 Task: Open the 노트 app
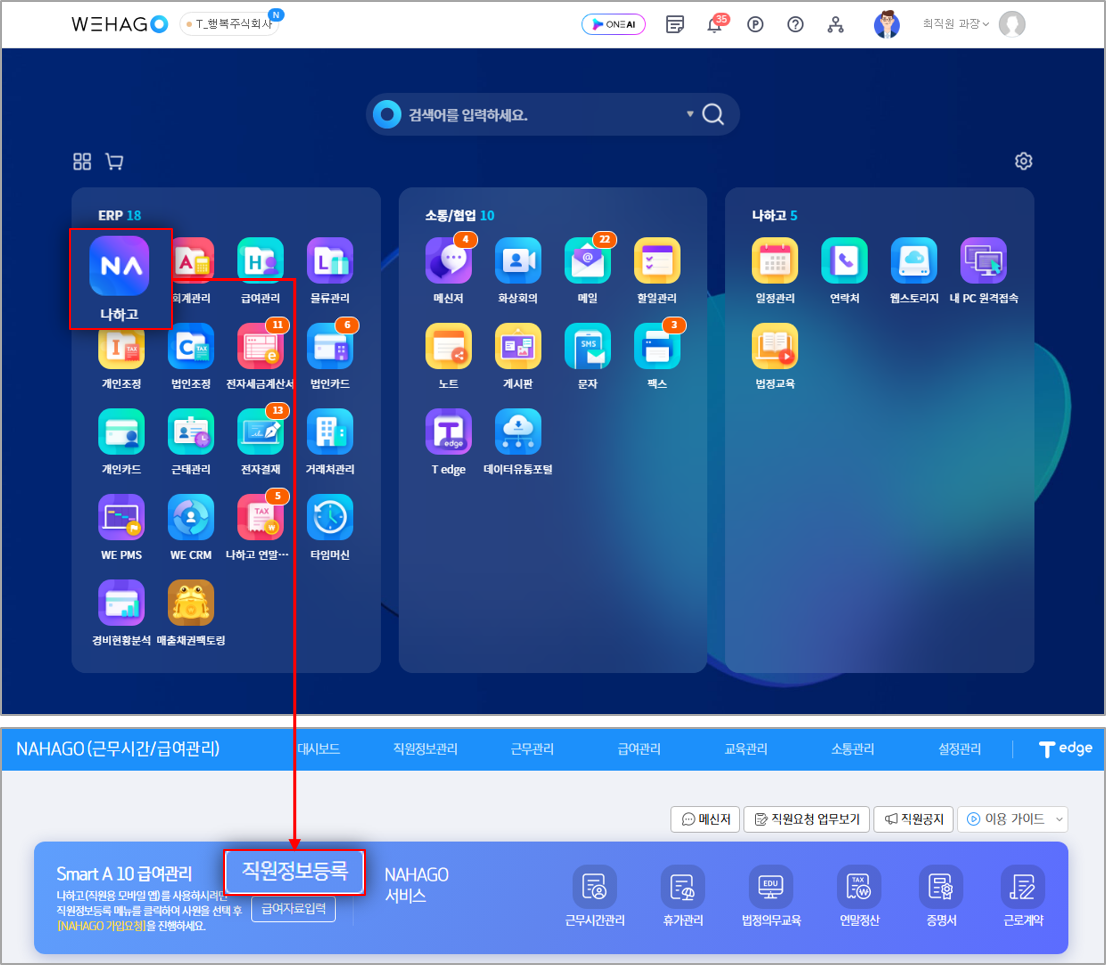[449, 346]
